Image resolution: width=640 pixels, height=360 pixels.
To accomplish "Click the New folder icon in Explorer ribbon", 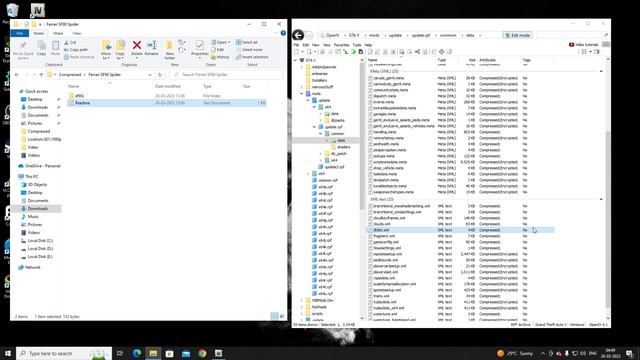I will [169, 50].
